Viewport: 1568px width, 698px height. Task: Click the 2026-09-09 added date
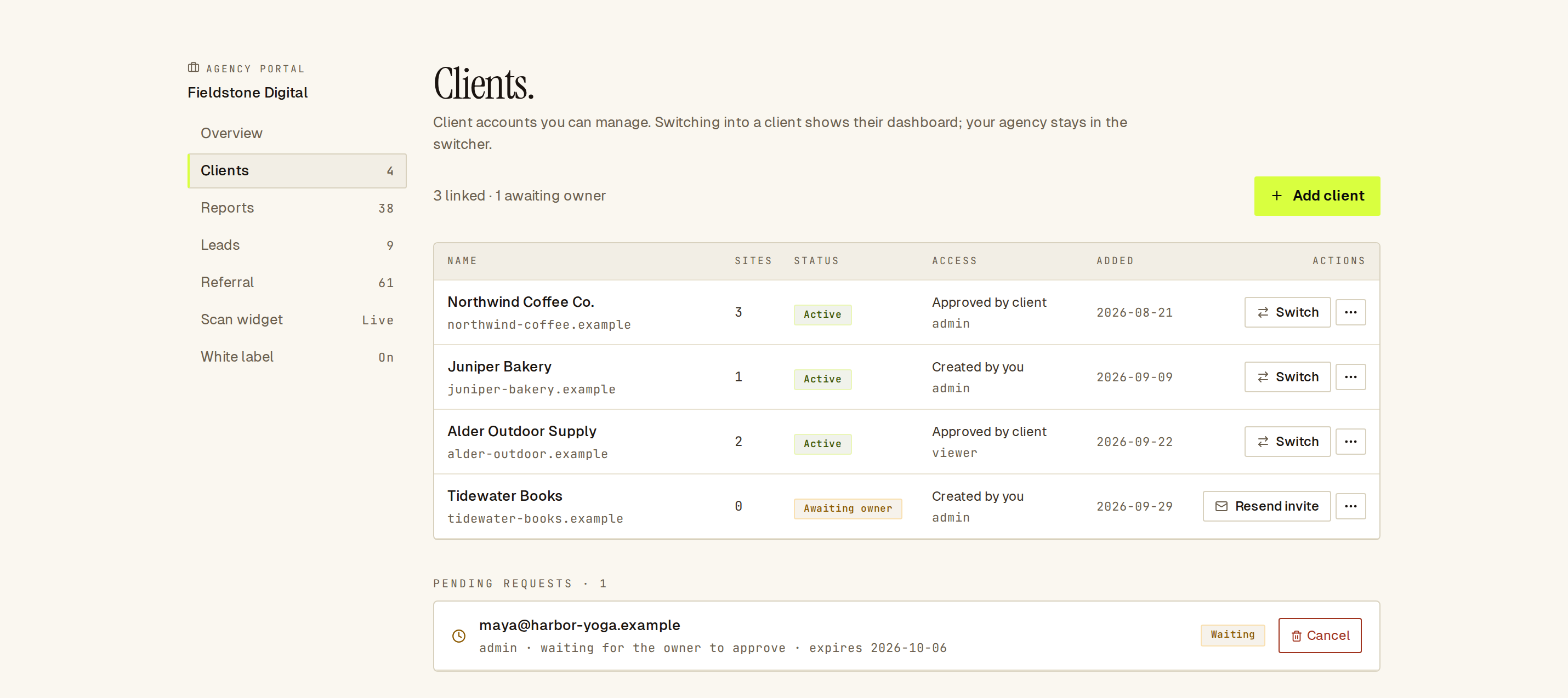(x=1135, y=377)
